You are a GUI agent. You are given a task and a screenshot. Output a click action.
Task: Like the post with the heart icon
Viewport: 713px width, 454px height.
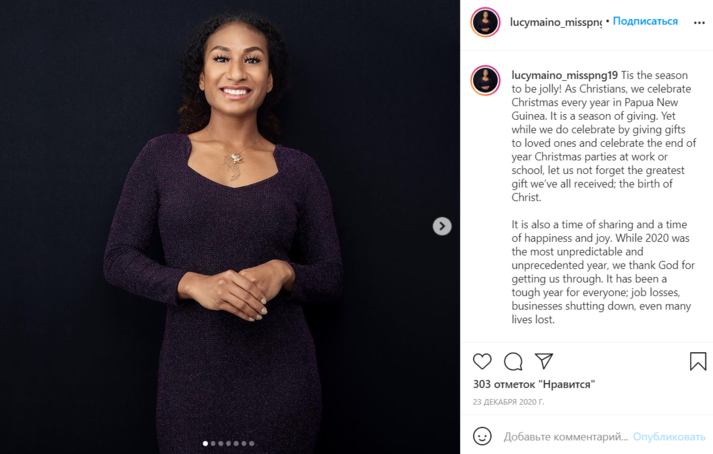pyautogui.click(x=482, y=361)
